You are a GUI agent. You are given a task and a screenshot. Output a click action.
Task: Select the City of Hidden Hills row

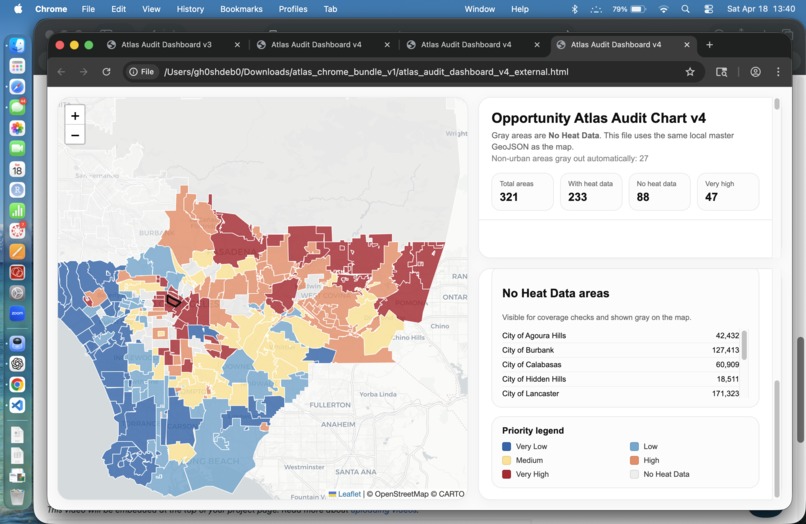pos(620,379)
